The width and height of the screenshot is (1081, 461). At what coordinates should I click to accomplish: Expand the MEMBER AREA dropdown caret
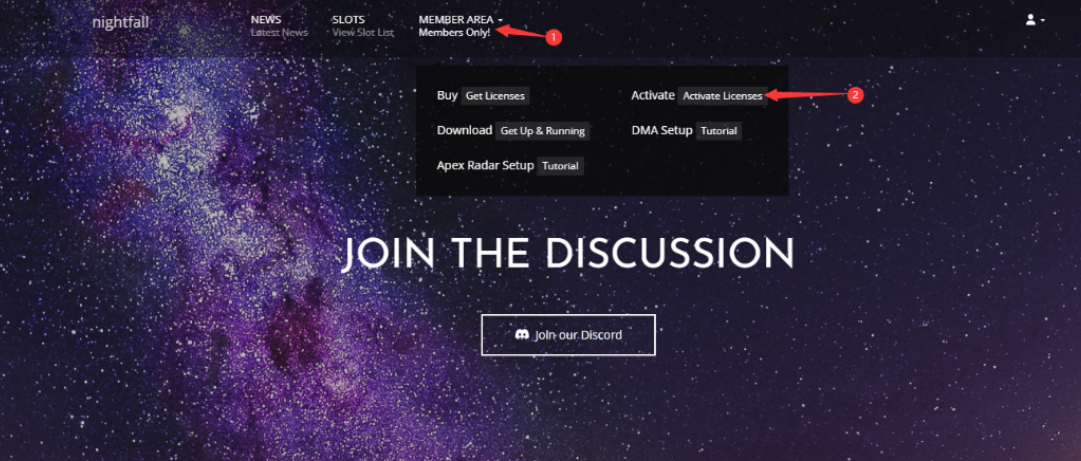[500, 21]
